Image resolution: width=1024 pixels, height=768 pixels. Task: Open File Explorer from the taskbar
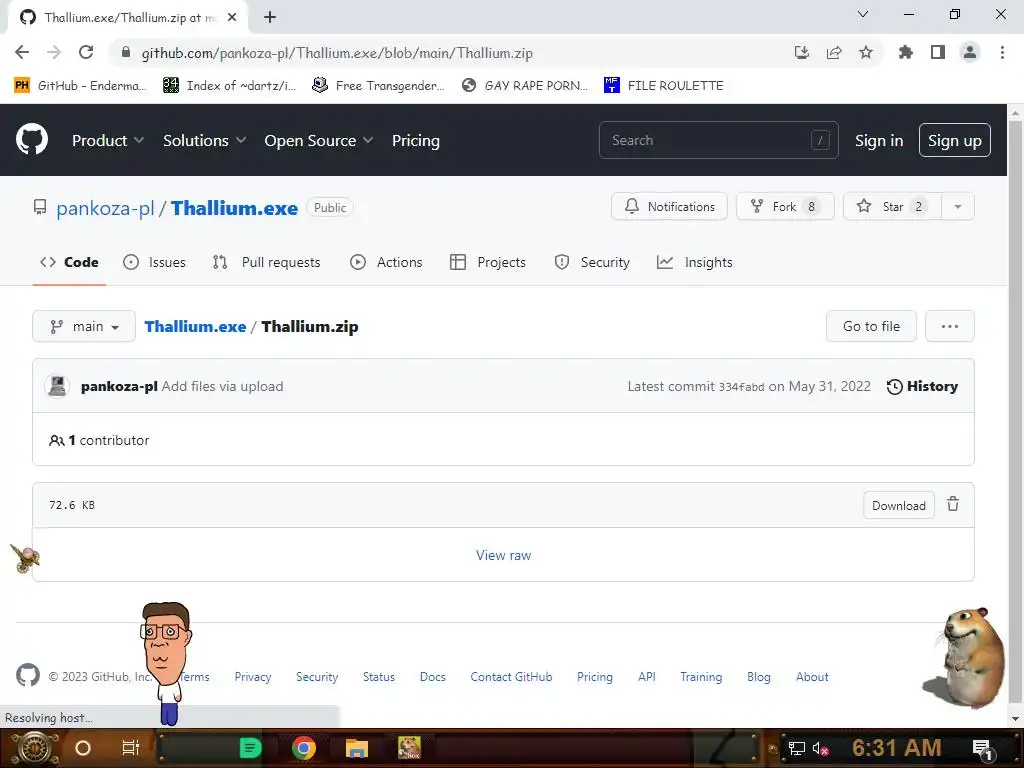(357, 748)
